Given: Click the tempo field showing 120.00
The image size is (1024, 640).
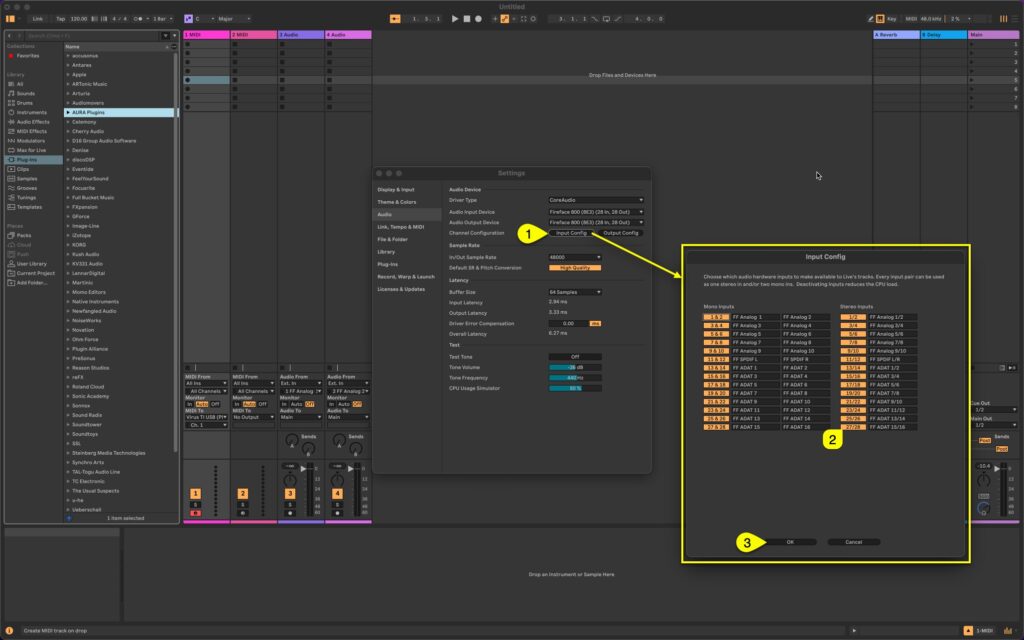Looking at the screenshot, I should click(80, 18).
